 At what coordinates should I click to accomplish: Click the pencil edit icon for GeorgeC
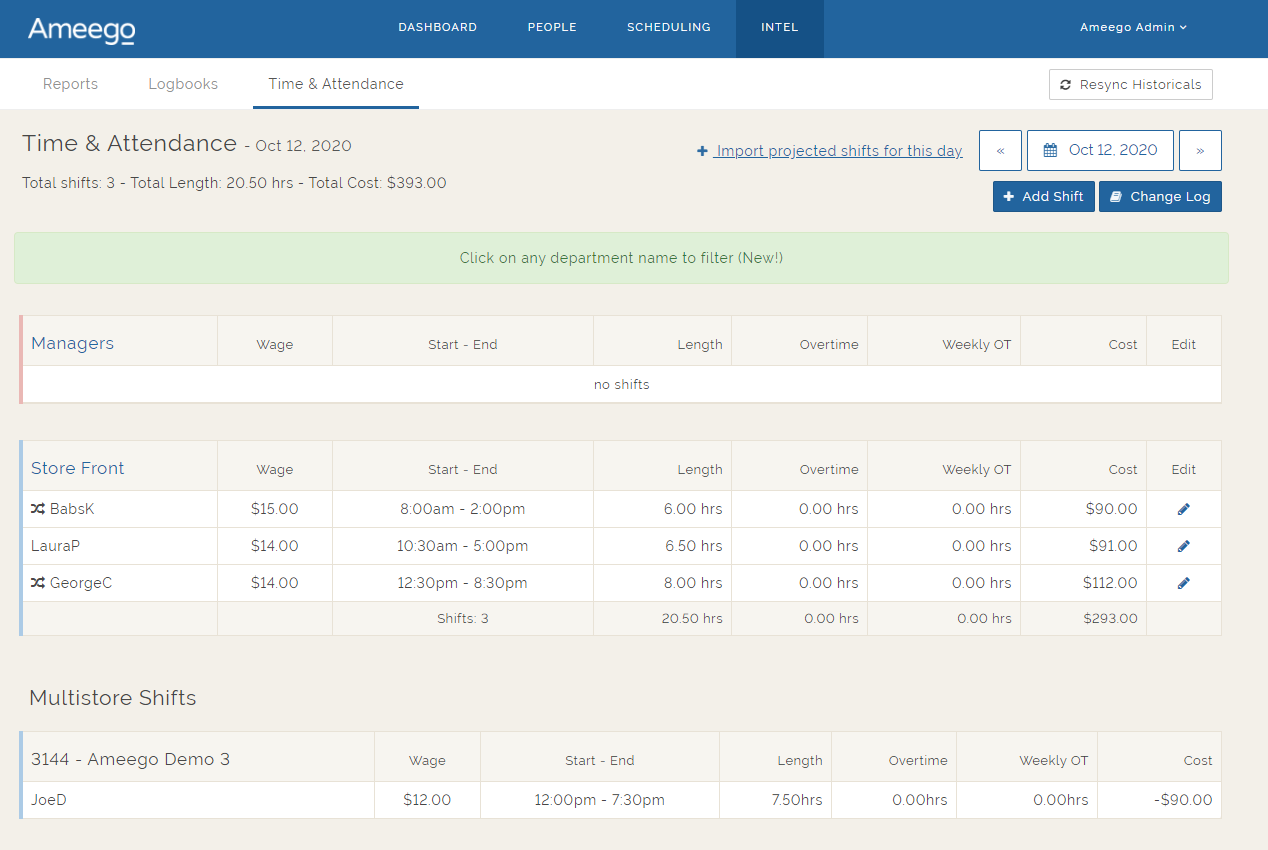[1184, 583]
